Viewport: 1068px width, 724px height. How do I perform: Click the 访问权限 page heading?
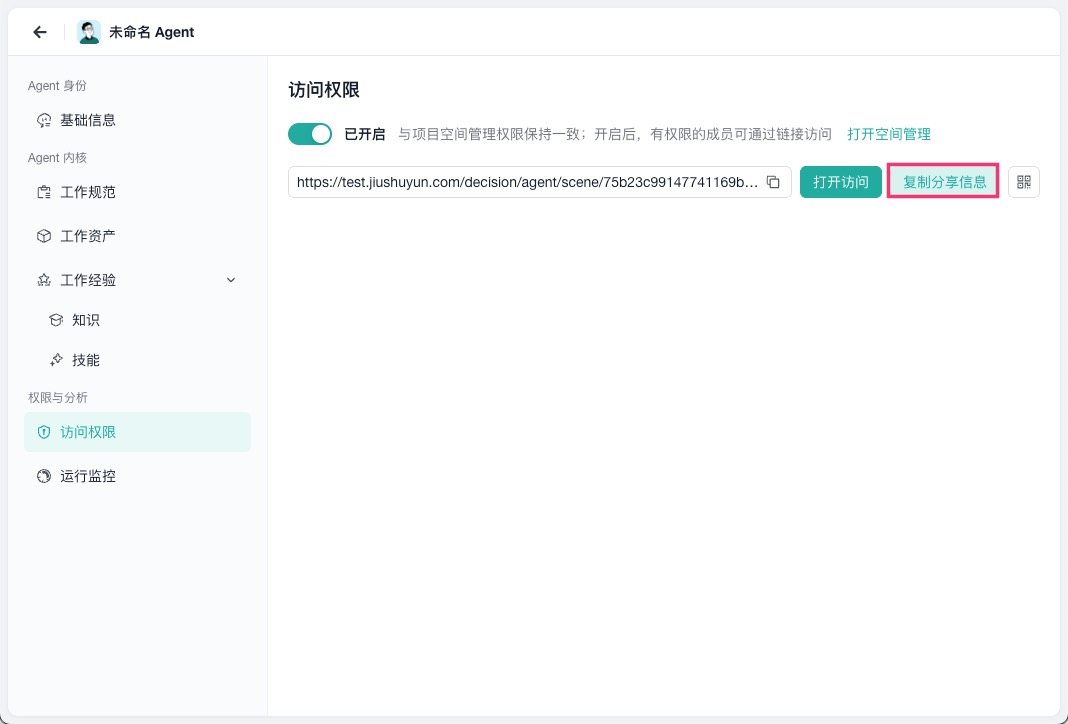point(324,90)
